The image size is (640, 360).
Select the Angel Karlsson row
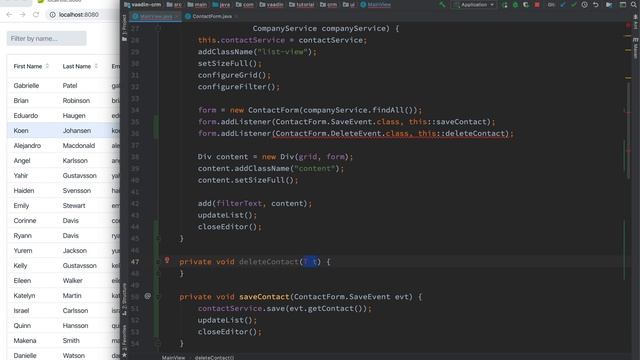[63, 160]
